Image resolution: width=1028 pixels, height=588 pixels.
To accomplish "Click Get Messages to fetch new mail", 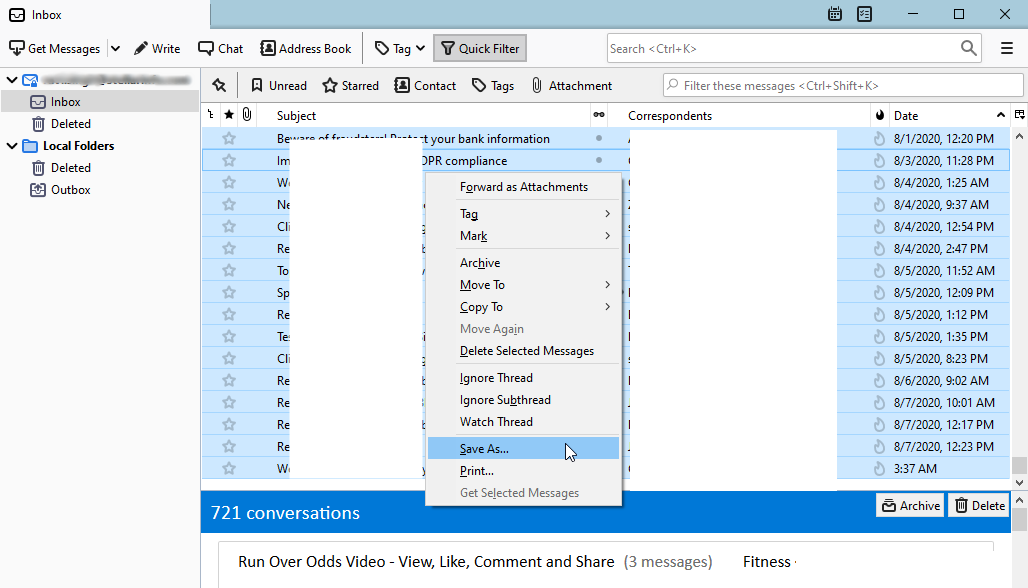I will 55,48.
